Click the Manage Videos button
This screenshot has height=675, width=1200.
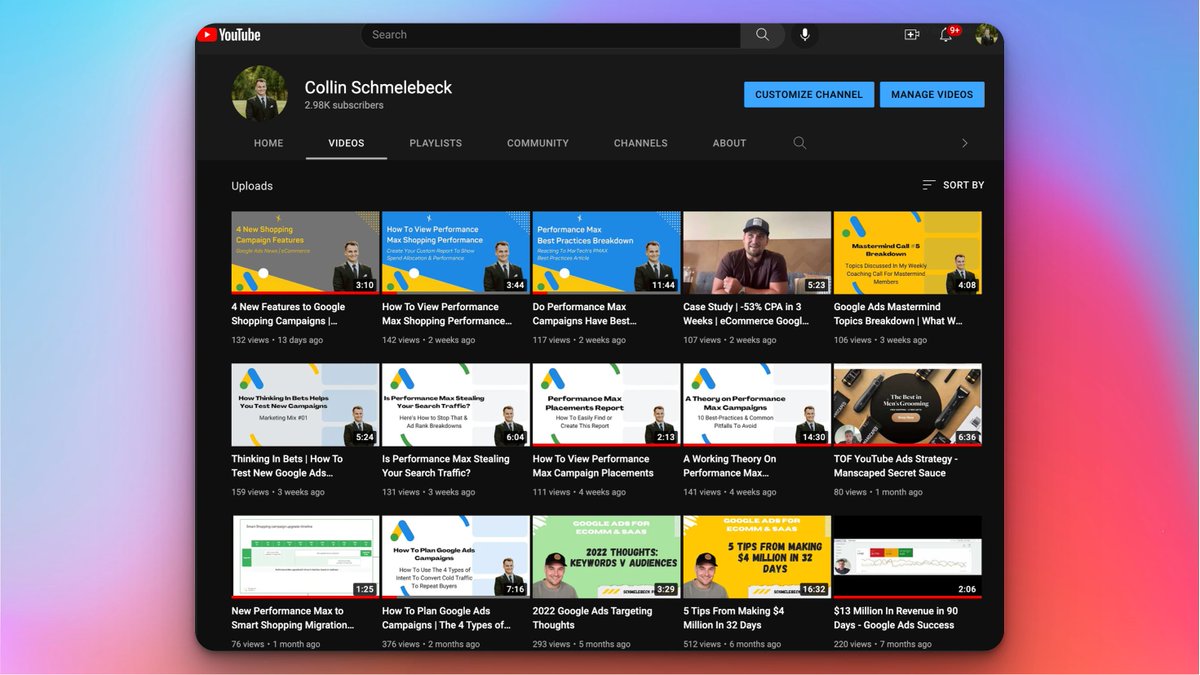932,95
